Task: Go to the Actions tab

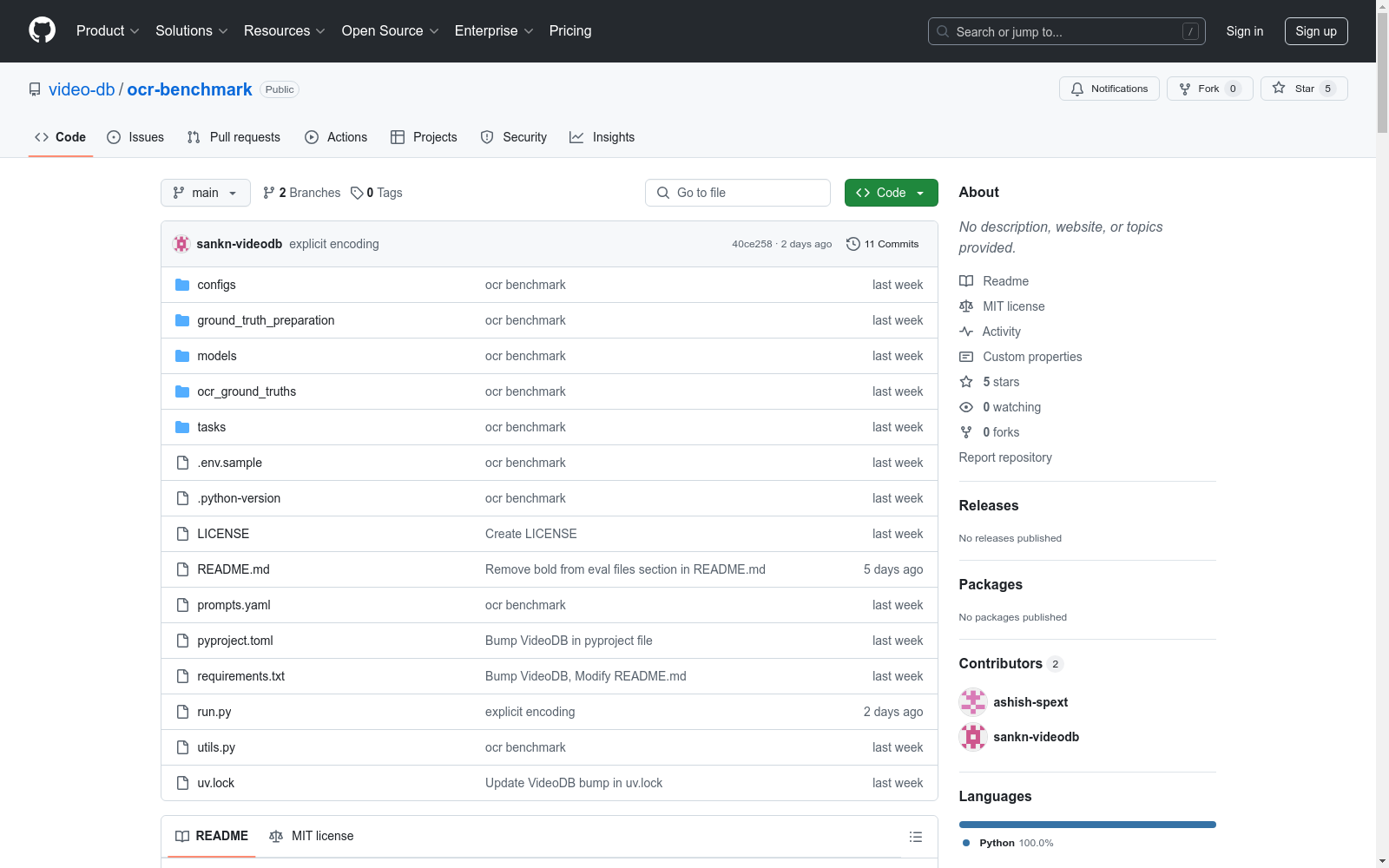Action: click(x=336, y=137)
